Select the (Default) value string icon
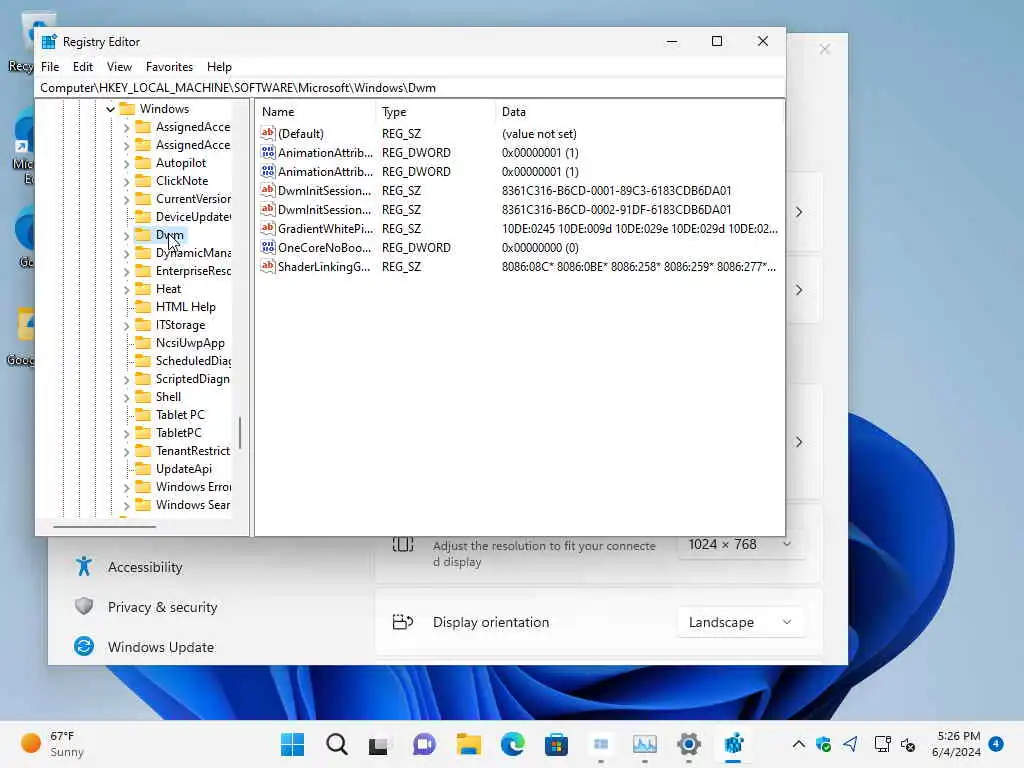1024x768 pixels. (268, 133)
